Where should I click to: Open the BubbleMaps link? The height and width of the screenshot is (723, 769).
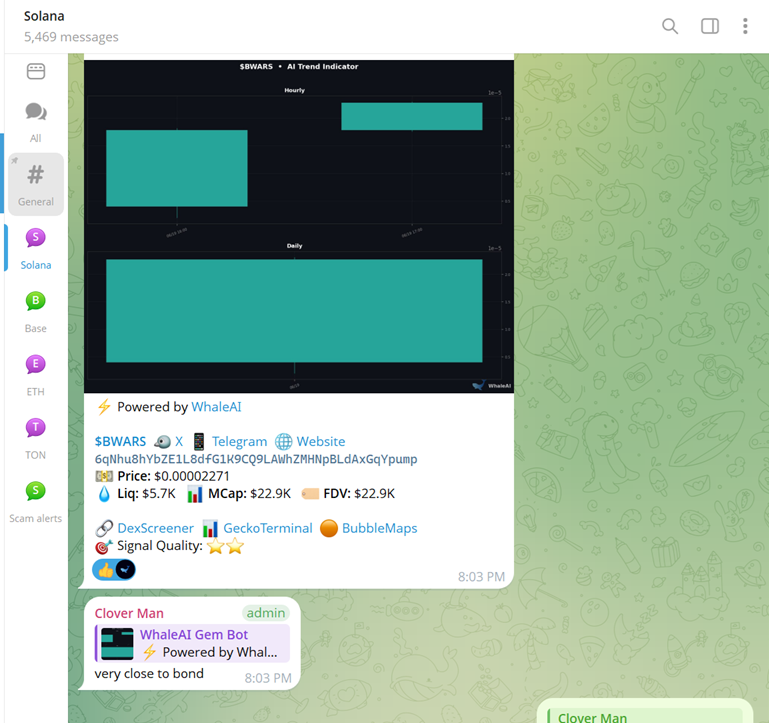(x=380, y=528)
